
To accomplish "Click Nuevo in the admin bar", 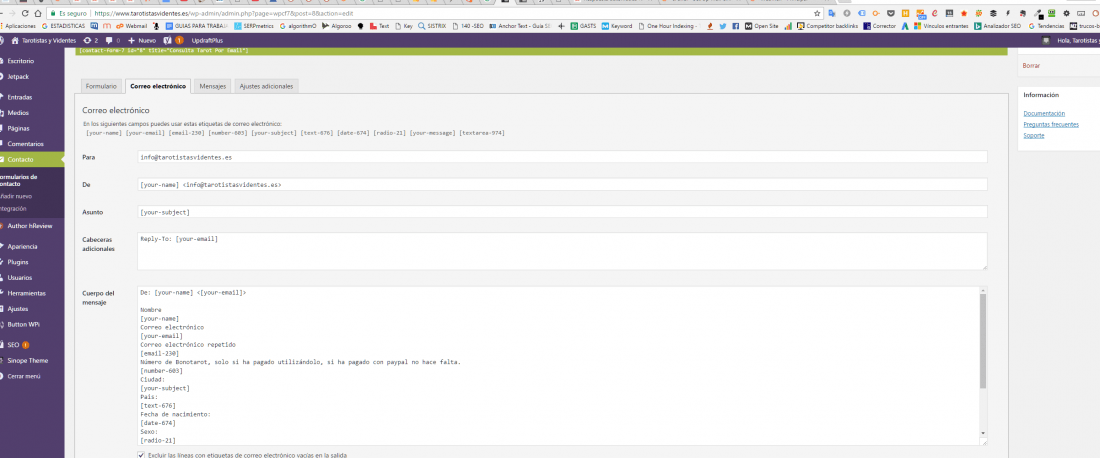I will coord(142,41).
